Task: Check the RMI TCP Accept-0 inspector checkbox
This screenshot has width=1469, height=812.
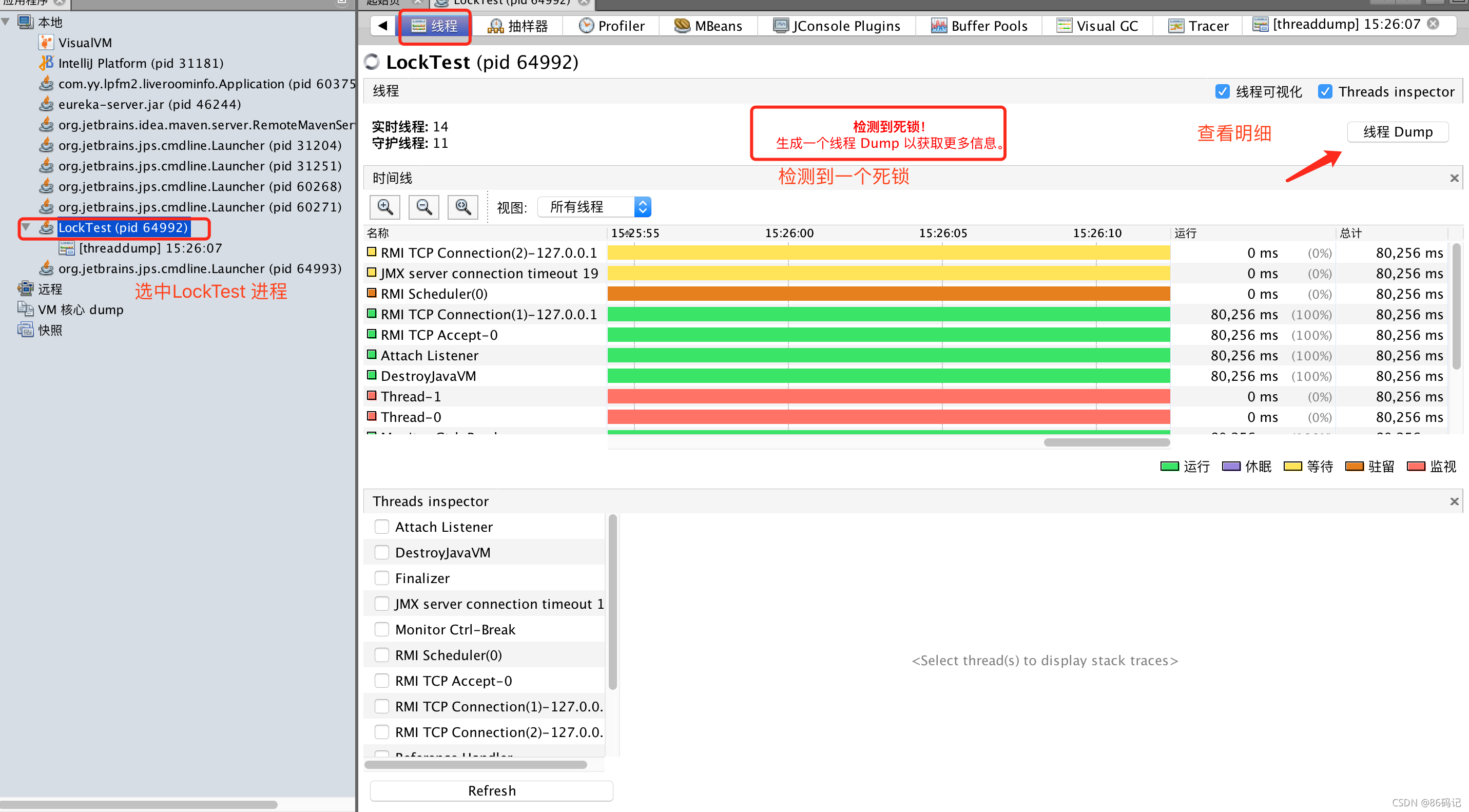Action: pos(381,680)
